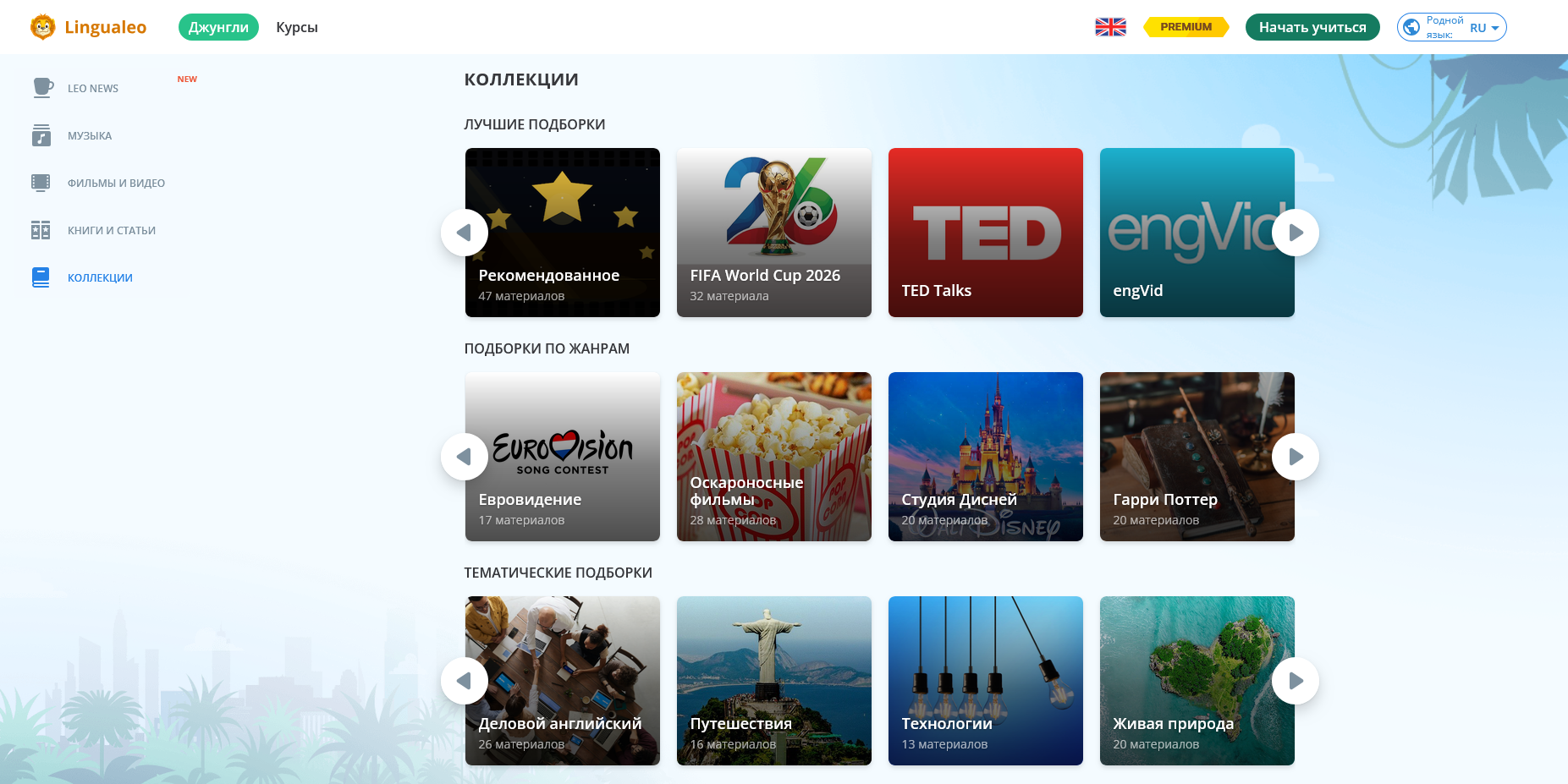
Task: Open the Путешествия collection card
Action: 774,681
